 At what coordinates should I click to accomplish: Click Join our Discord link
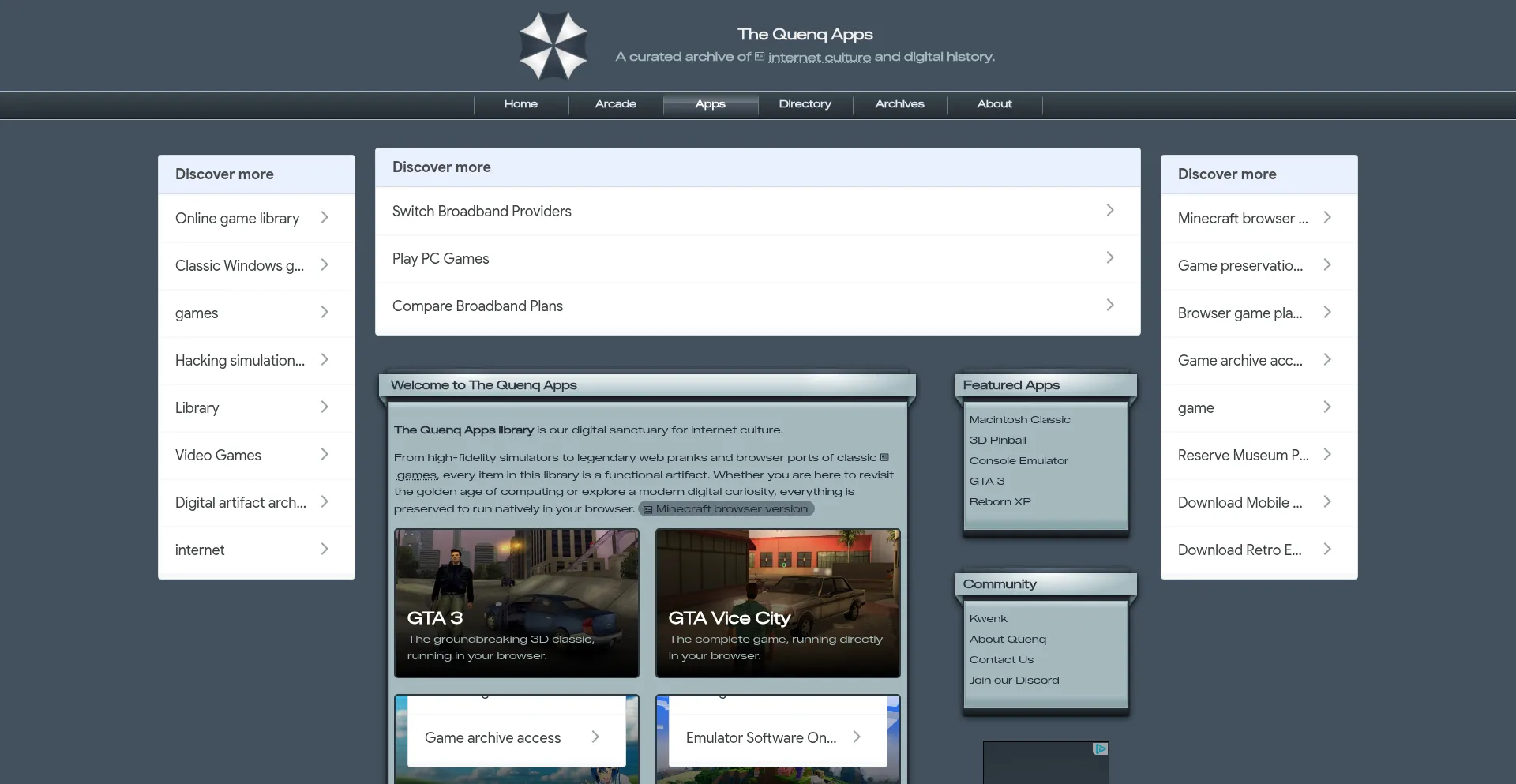pos(1015,681)
